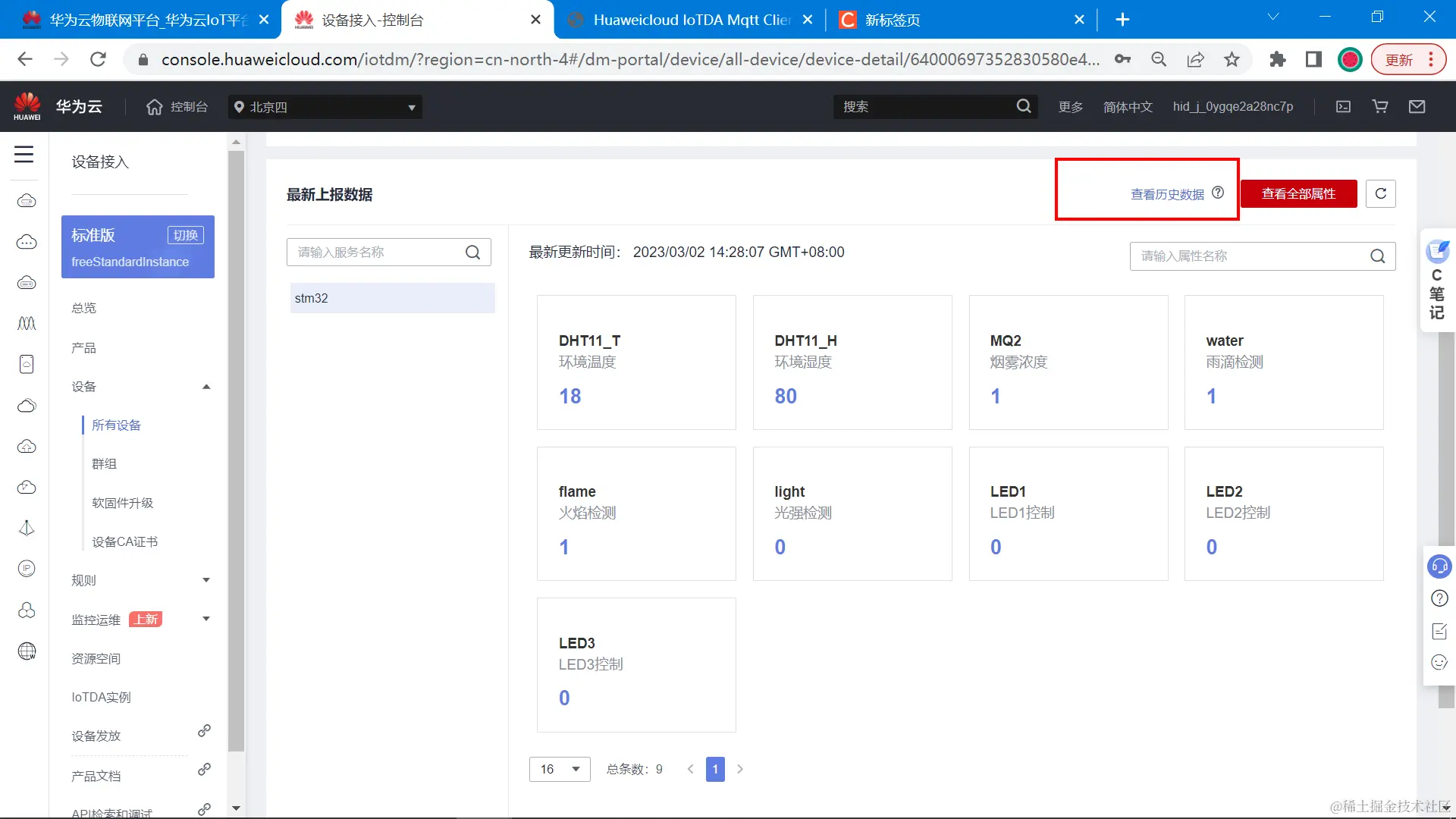Screen dimensions: 1456x819
Task: Reload the browser page
Action: pyautogui.click(x=98, y=59)
